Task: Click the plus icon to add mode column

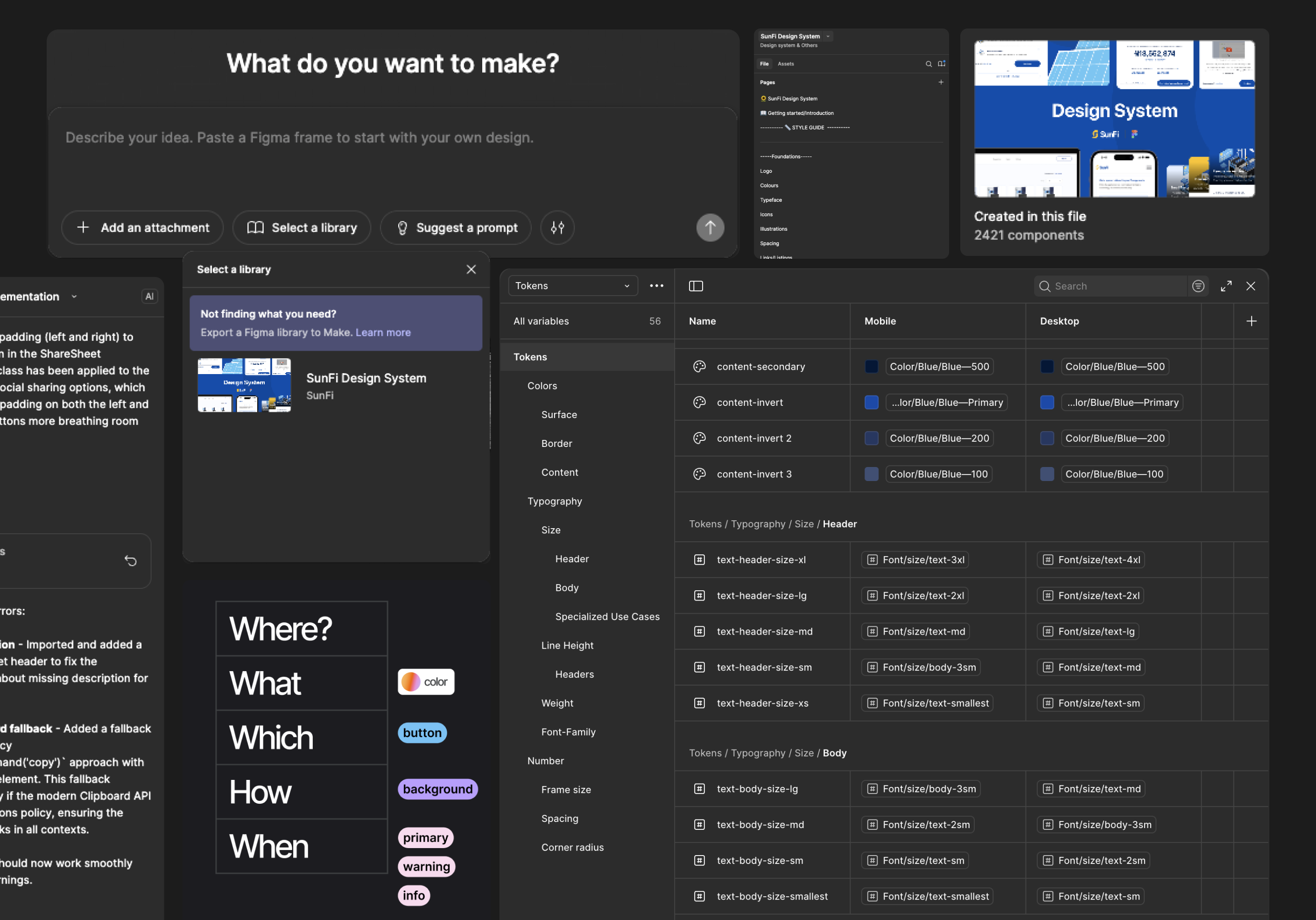Action: pyautogui.click(x=1251, y=321)
